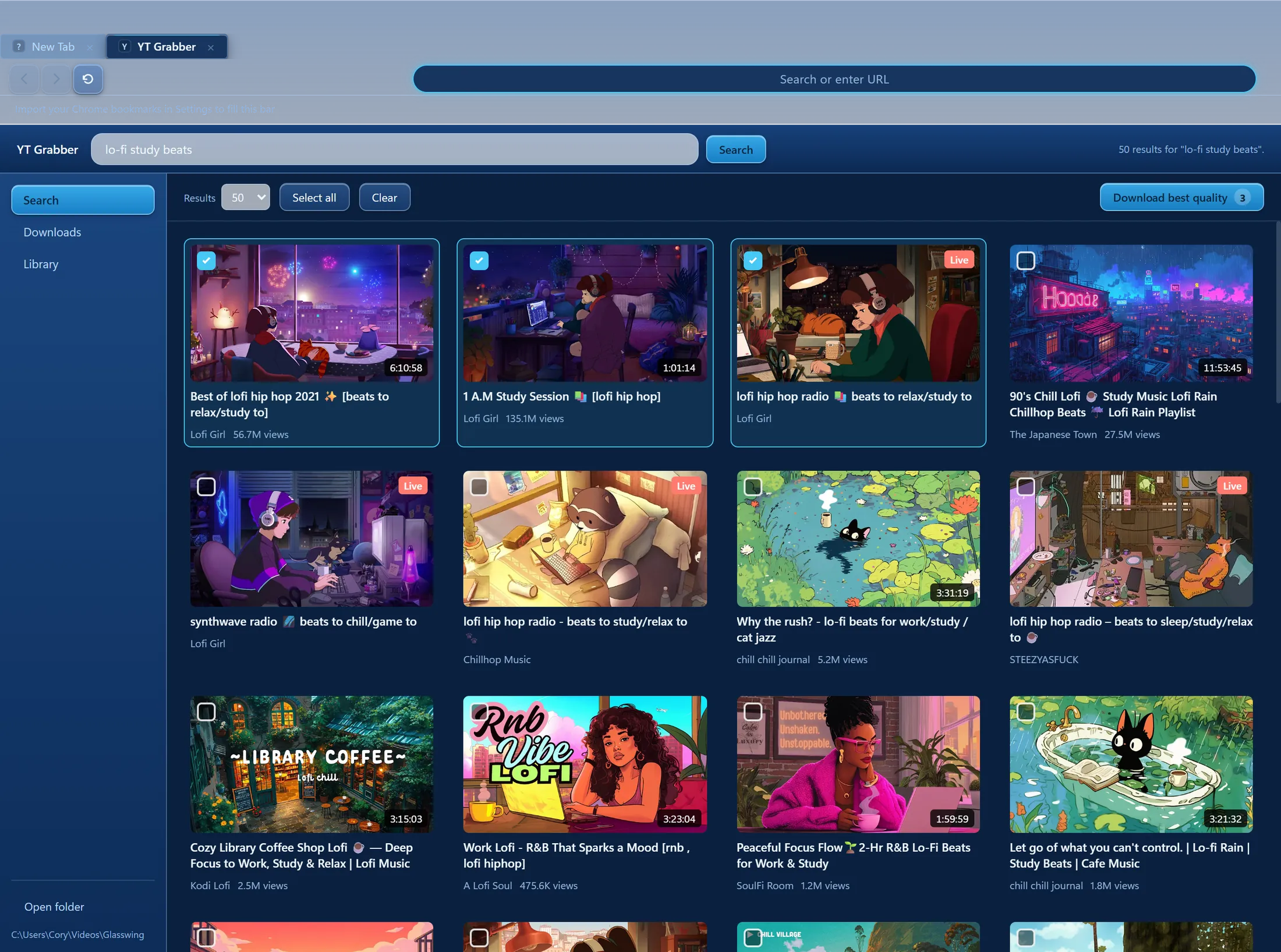1281x952 pixels.
Task: Check the Why the rush? video checkbox
Action: click(753, 486)
